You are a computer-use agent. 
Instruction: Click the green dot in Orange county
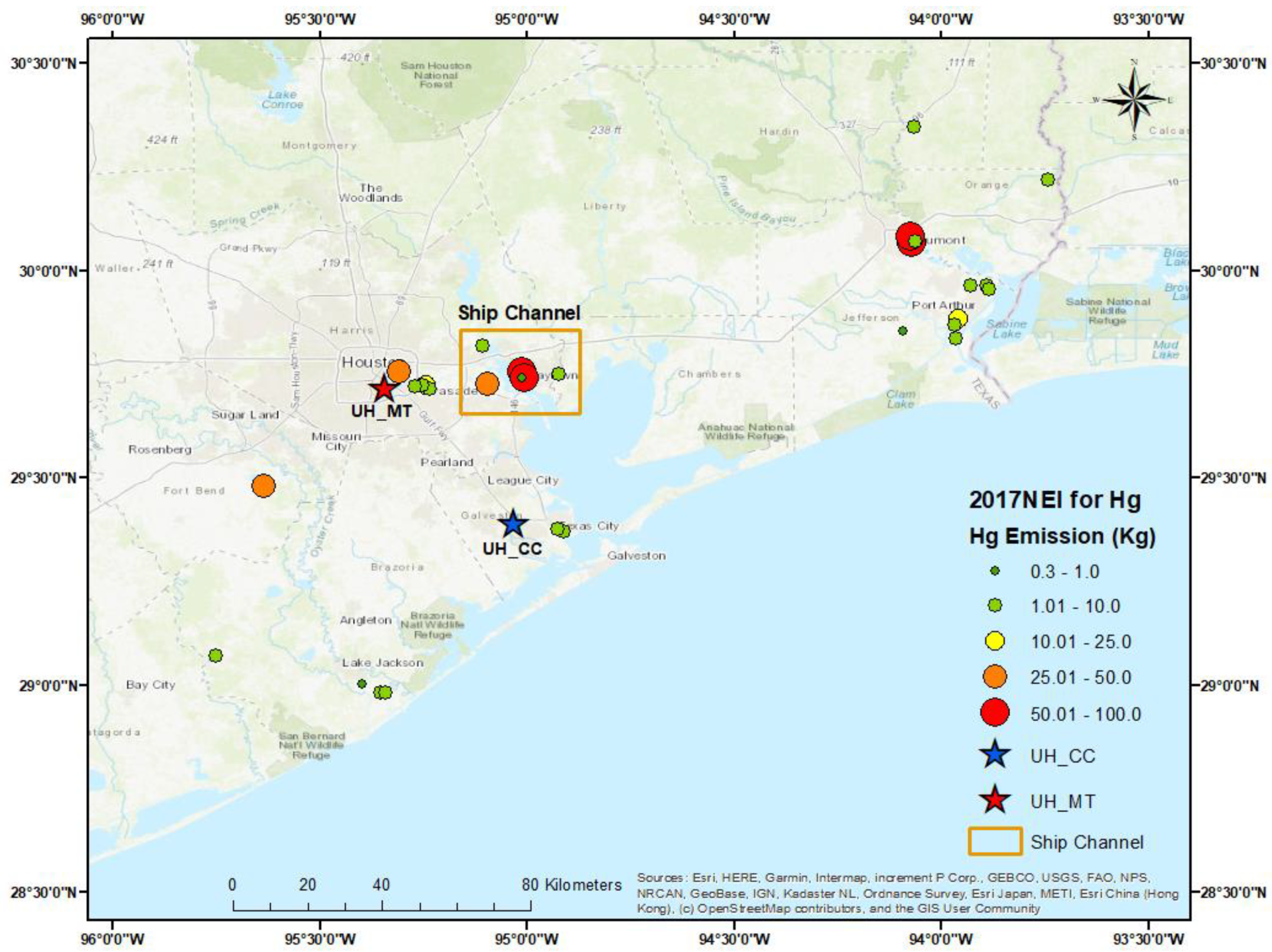click(x=1048, y=180)
